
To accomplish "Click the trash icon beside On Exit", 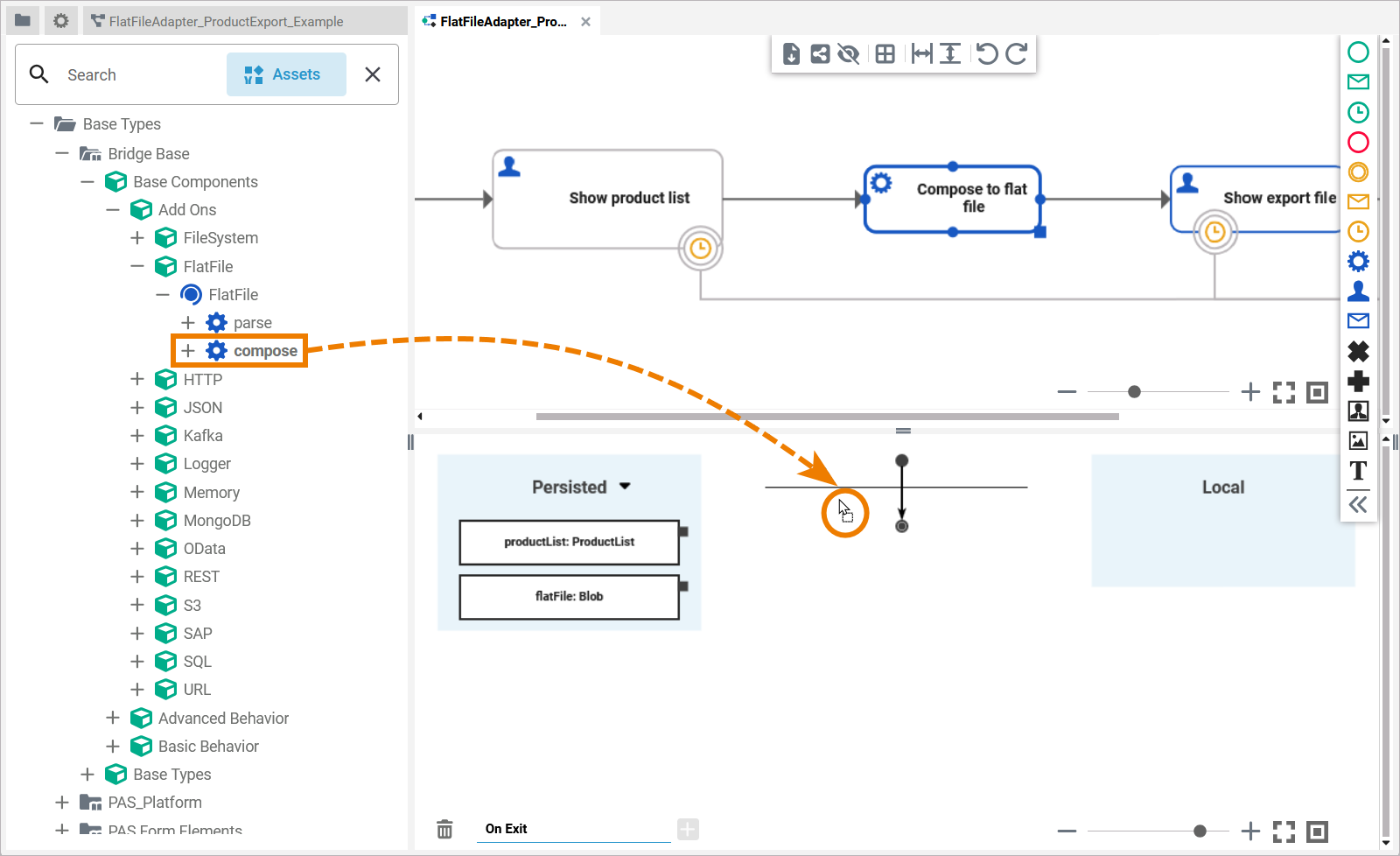I will [x=444, y=829].
